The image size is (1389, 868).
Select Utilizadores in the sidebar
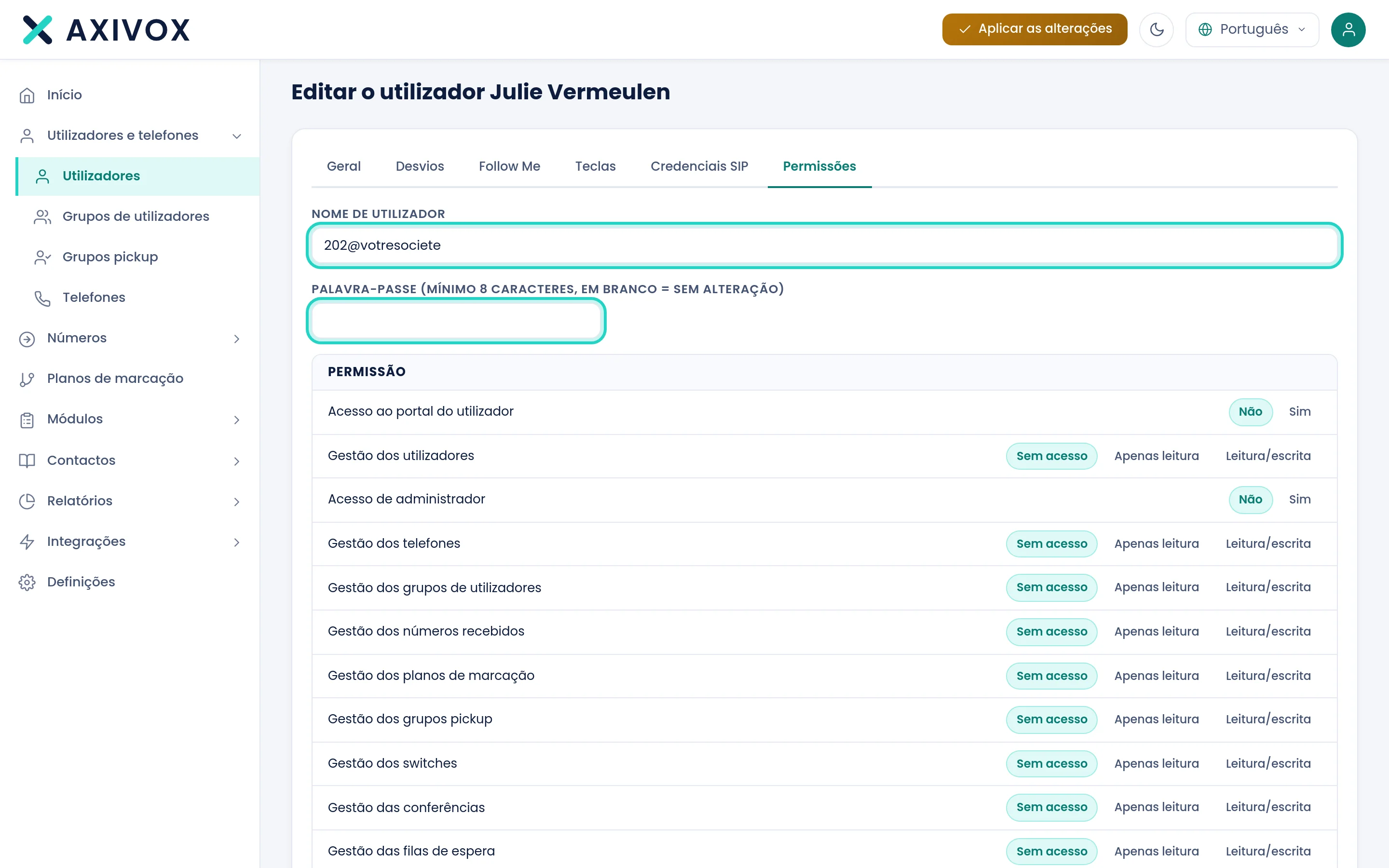coord(138,176)
